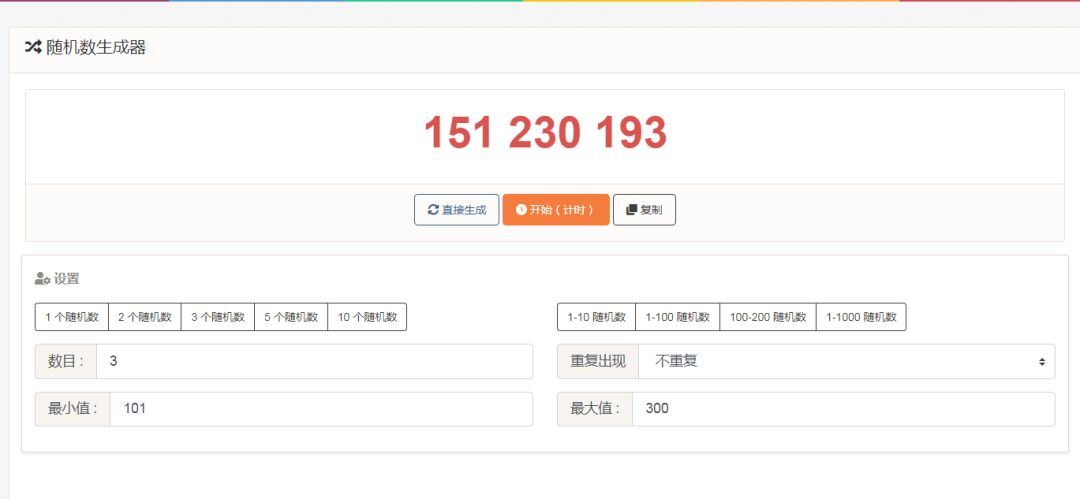Click the 设置 section heading
This screenshot has height=499, width=1080.
coord(67,279)
